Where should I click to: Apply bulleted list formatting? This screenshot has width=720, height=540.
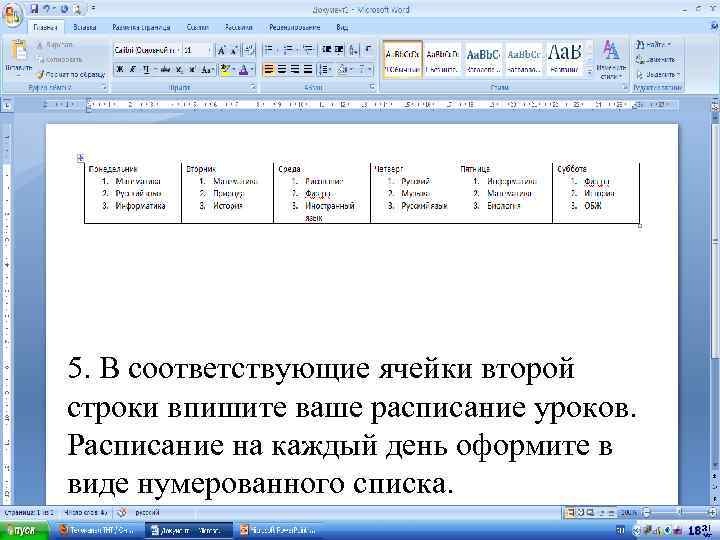pos(270,49)
